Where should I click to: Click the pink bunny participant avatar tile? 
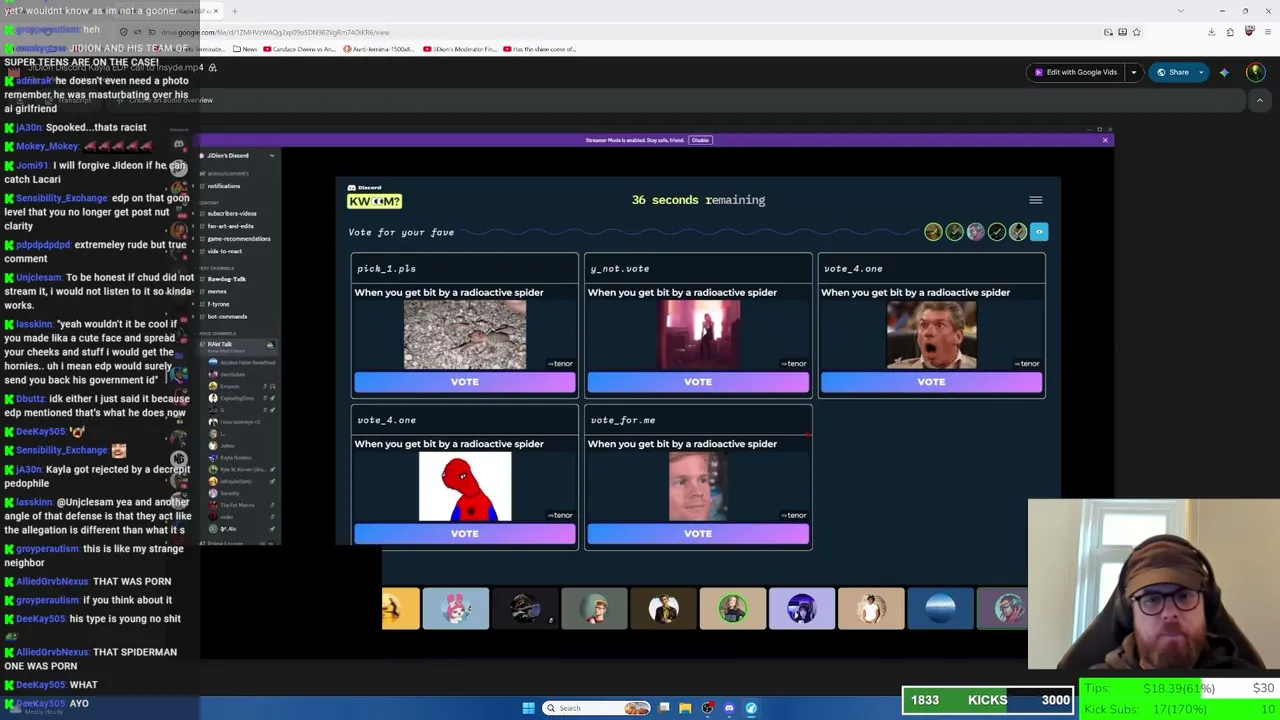(x=456, y=609)
